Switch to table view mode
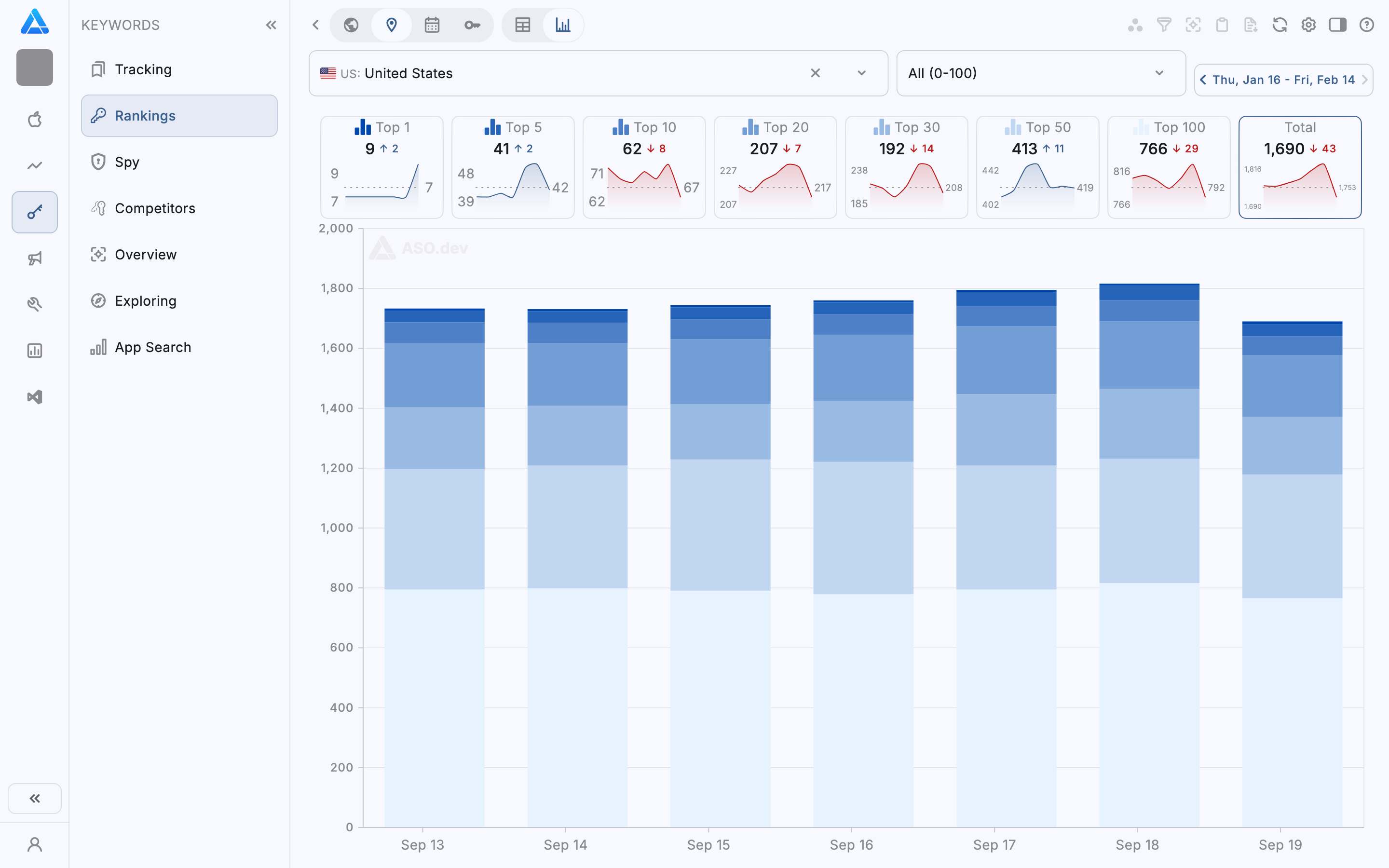This screenshot has width=1389, height=868. [522, 25]
